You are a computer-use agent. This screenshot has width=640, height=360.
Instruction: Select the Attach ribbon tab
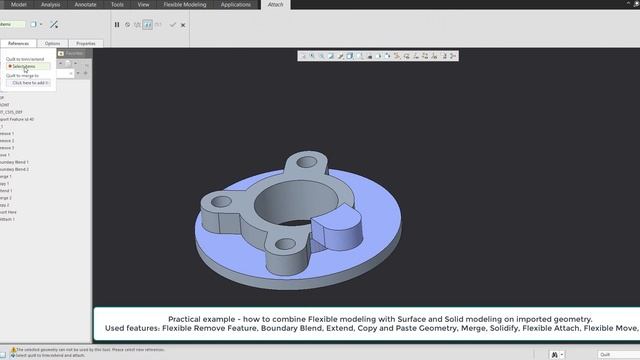pyautogui.click(x=276, y=4)
